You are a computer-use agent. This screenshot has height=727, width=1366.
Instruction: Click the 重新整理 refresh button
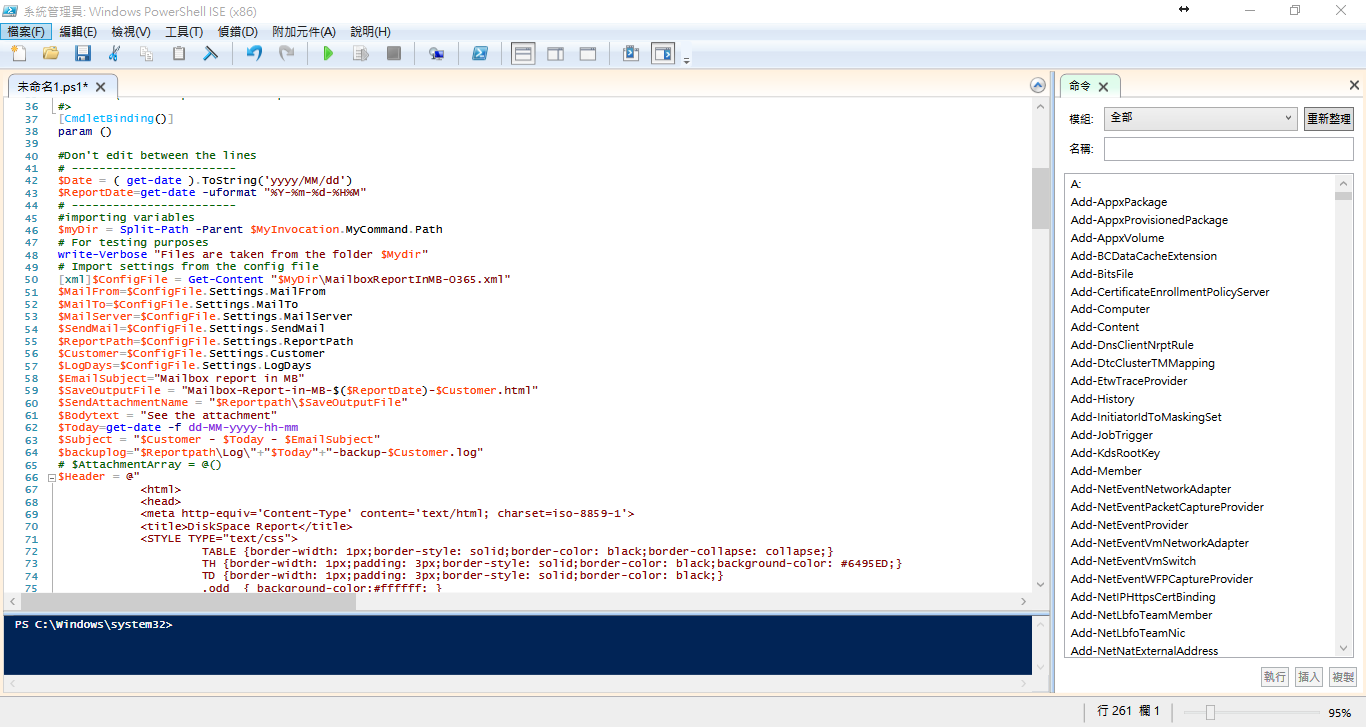click(x=1329, y=119)
